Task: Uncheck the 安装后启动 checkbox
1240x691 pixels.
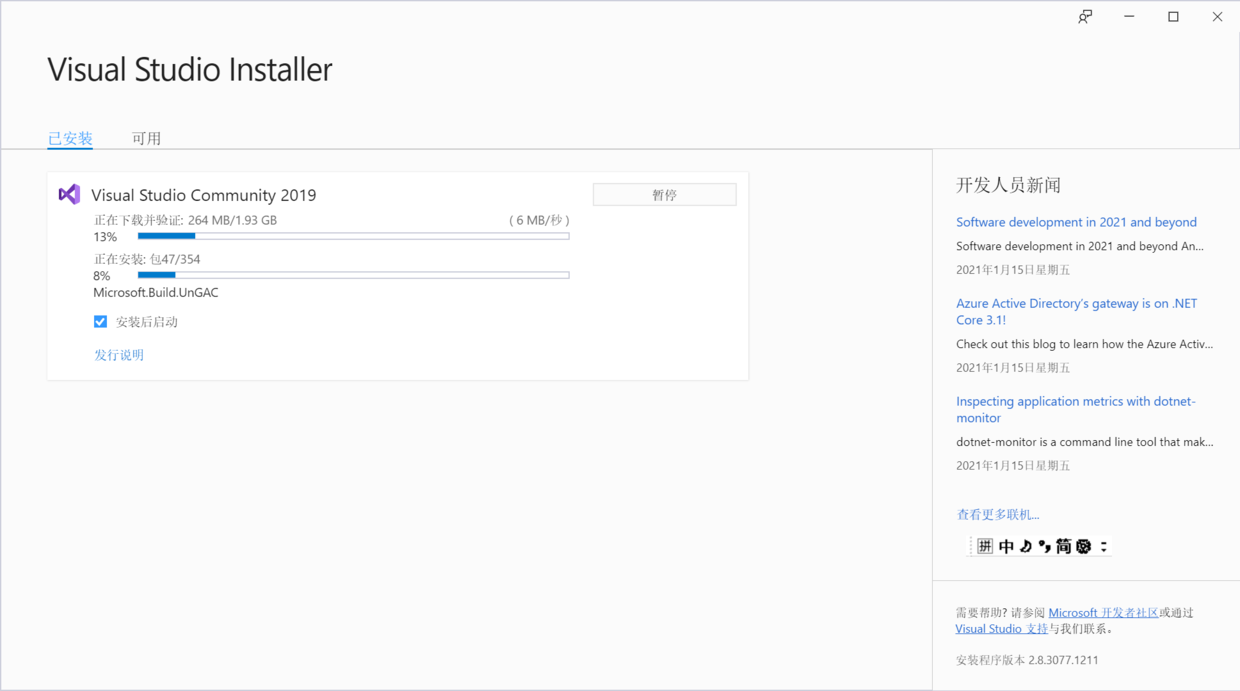Action: [x=100, y=322]
